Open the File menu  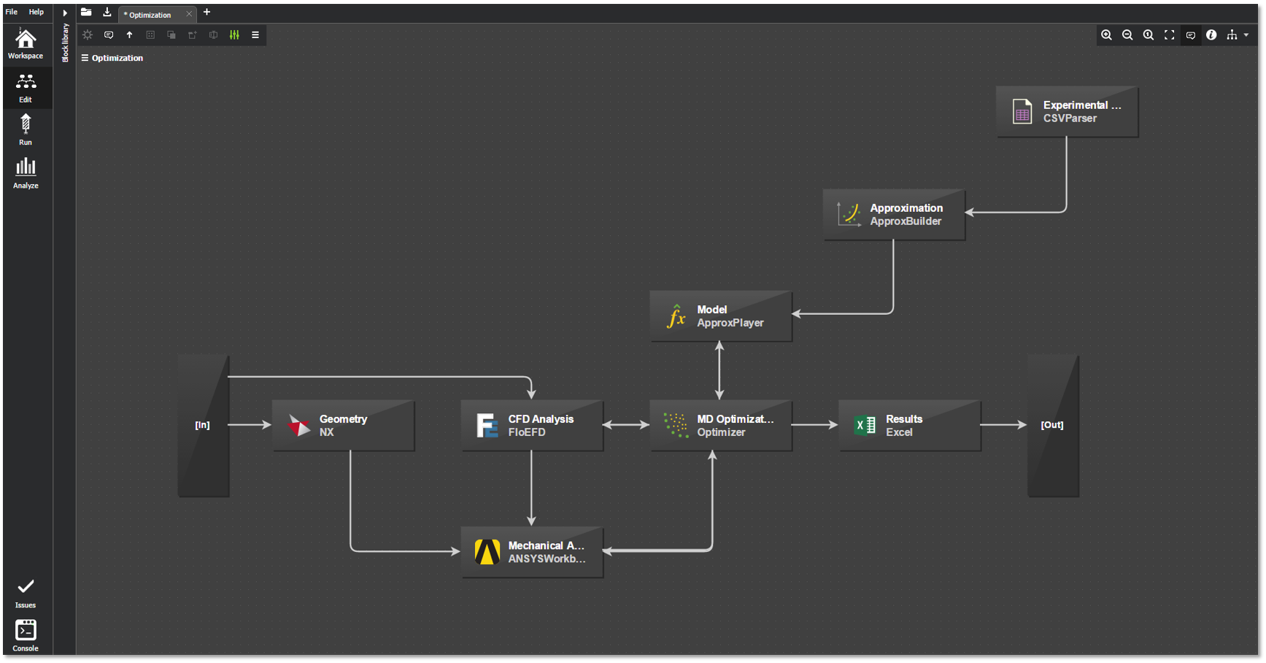click(12, 12)
